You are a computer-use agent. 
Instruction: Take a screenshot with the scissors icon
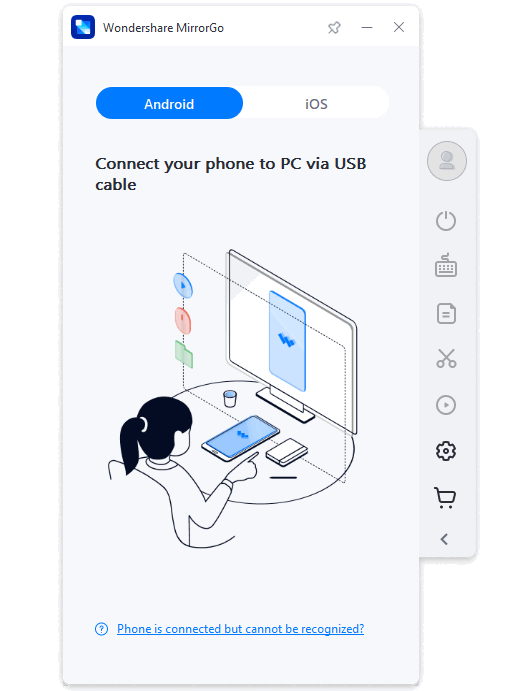[x=446, y=359]
